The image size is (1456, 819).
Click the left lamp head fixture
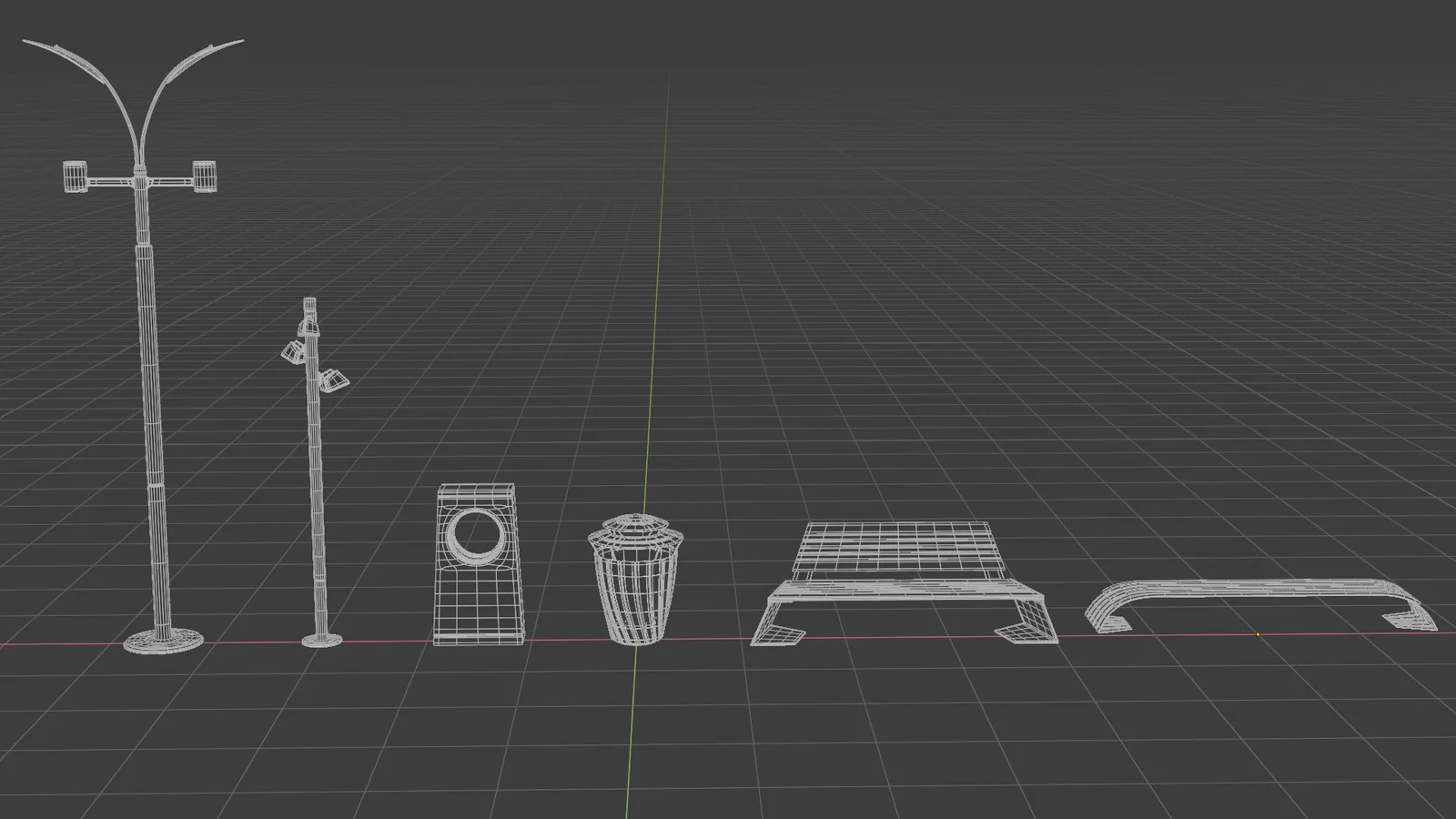click(75, 177)
